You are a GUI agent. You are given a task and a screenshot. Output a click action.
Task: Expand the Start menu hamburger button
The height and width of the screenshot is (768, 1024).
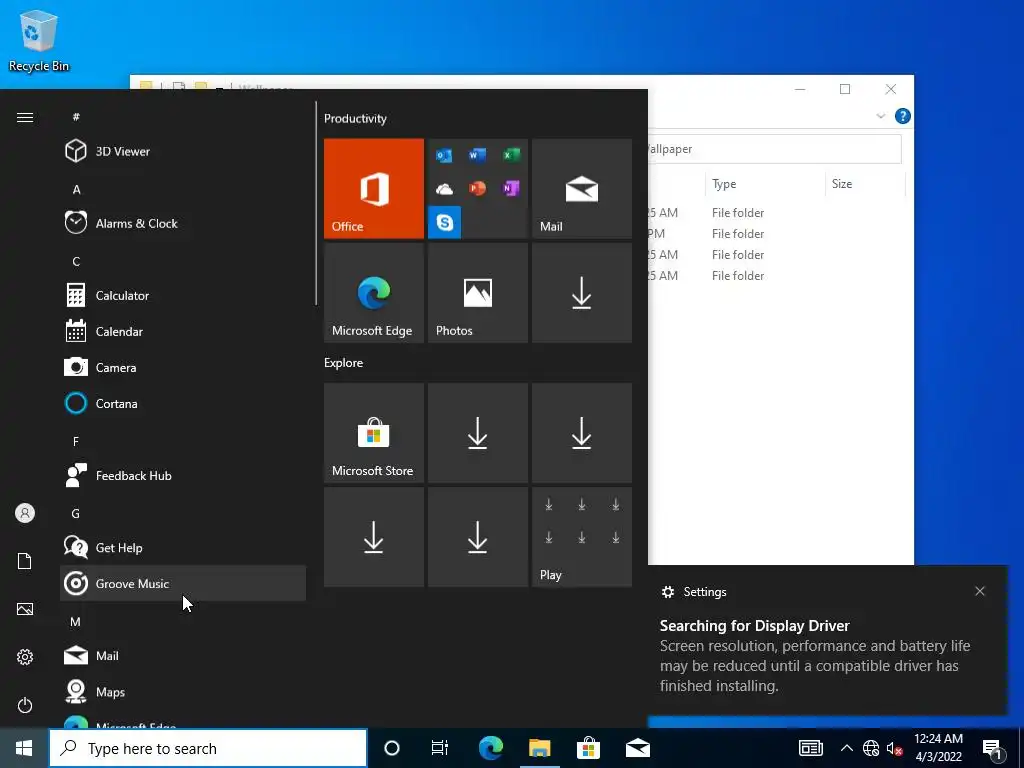tap(25, 118)
